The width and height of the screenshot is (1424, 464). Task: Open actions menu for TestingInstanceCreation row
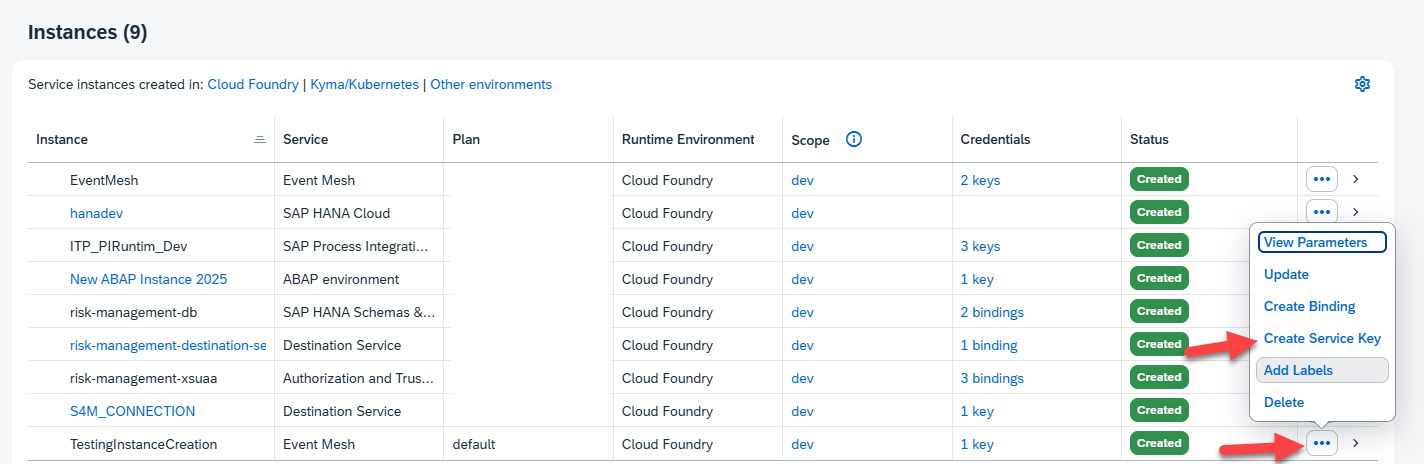1321,443
